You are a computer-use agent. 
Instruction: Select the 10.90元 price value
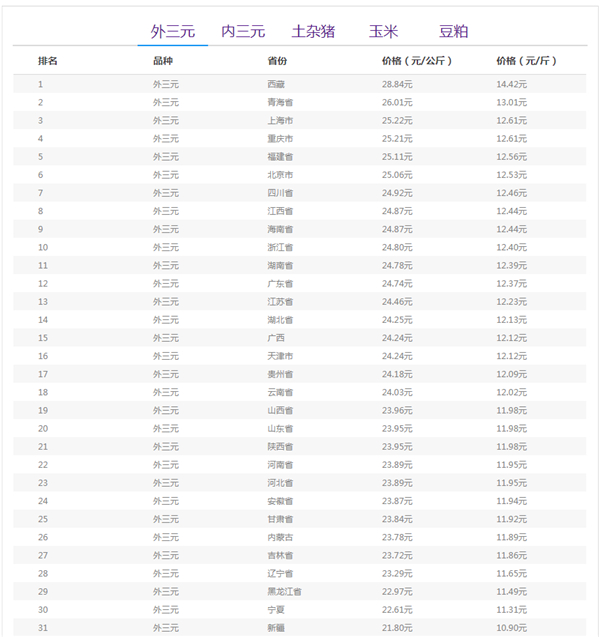(511, 627)
